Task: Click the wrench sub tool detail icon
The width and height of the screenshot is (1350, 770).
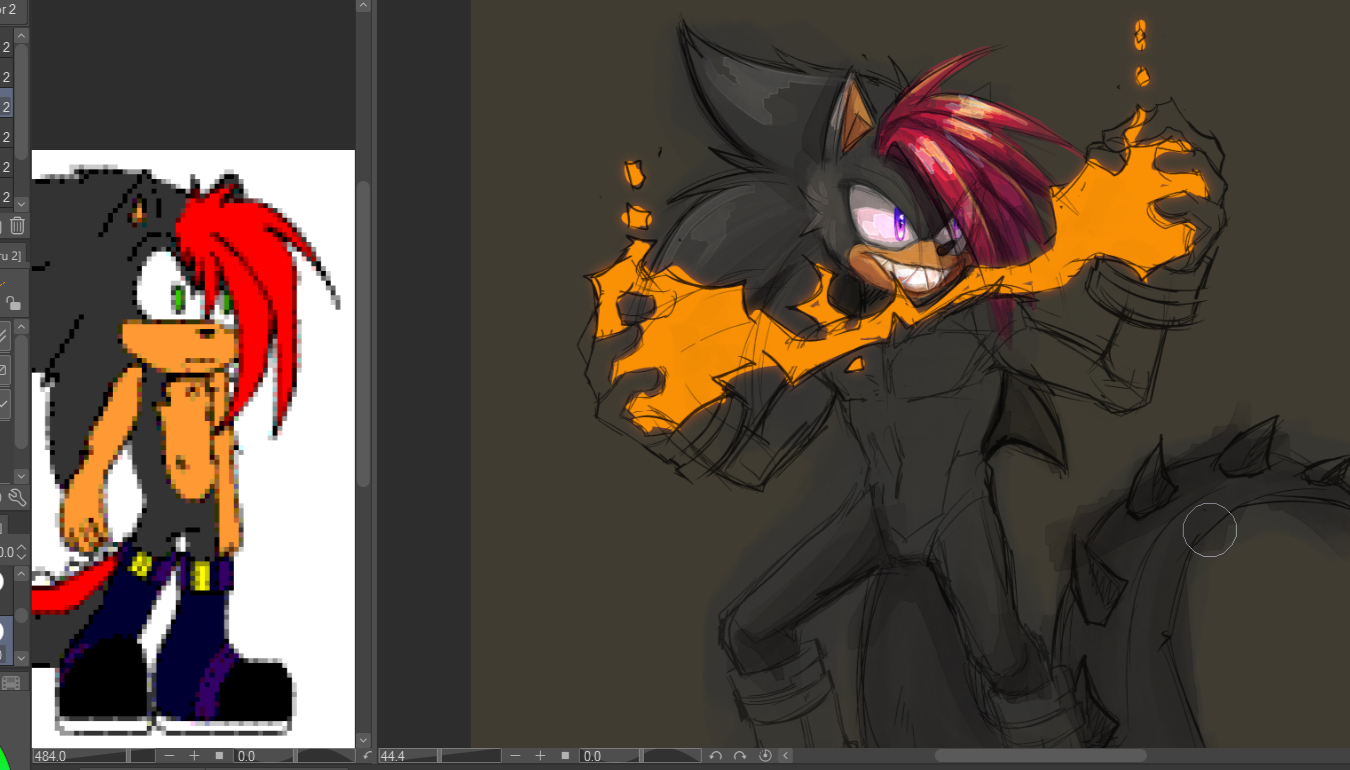Action: tap(17, 497)
